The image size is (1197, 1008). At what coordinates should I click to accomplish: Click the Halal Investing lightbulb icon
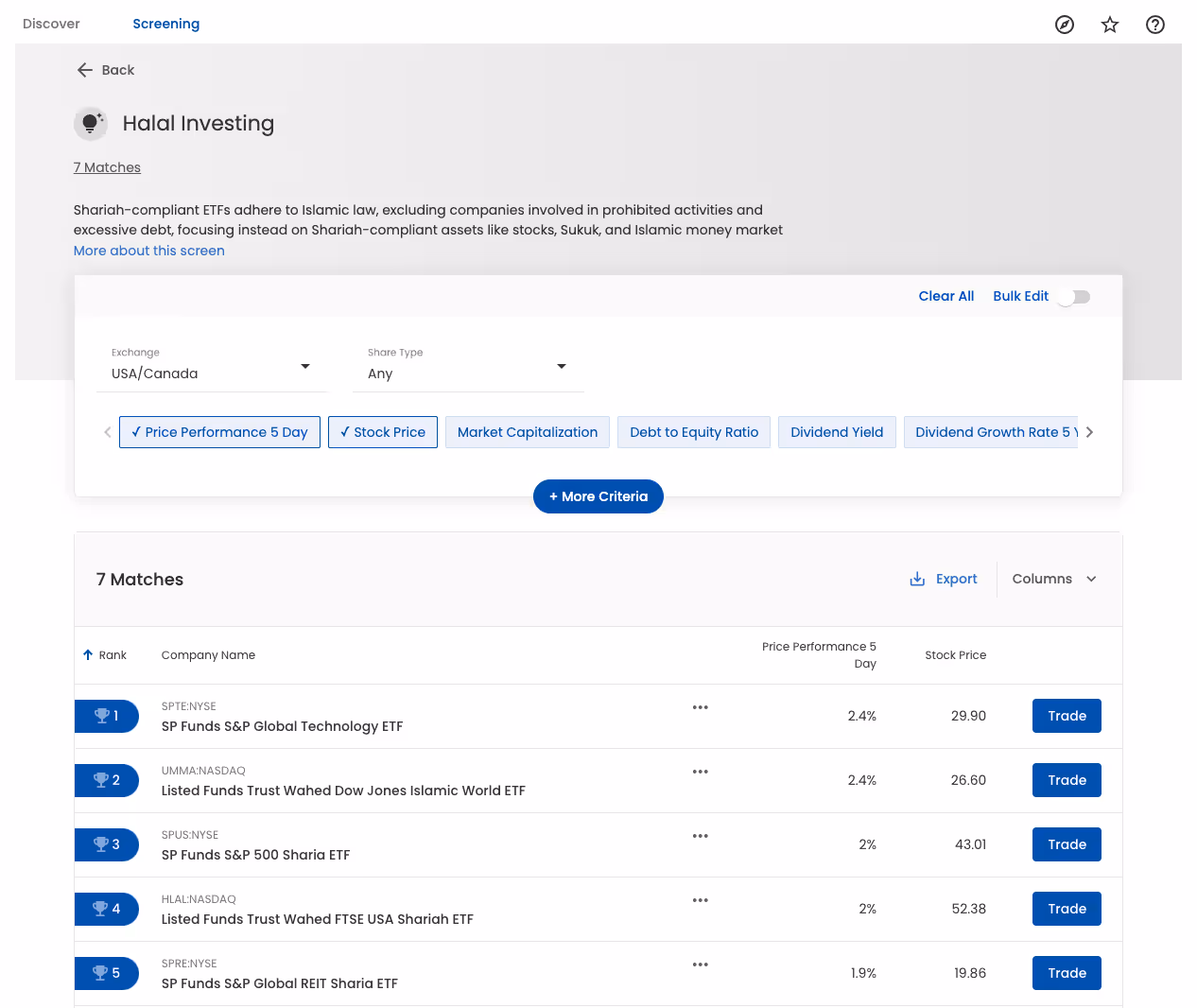coord(91,124)
